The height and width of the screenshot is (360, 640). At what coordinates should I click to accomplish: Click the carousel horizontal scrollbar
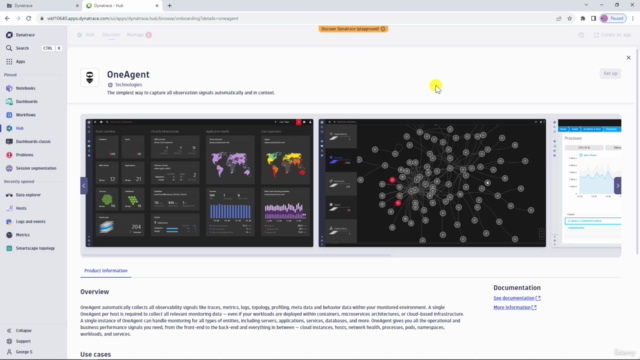(x=237, y=255)
